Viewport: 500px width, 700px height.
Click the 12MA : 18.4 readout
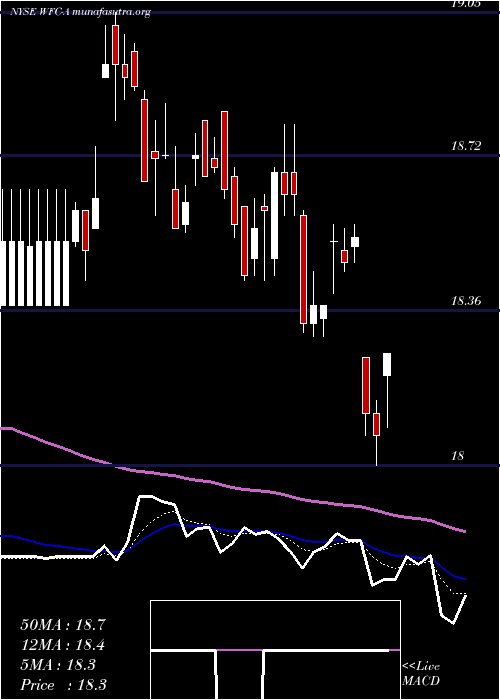63,645
